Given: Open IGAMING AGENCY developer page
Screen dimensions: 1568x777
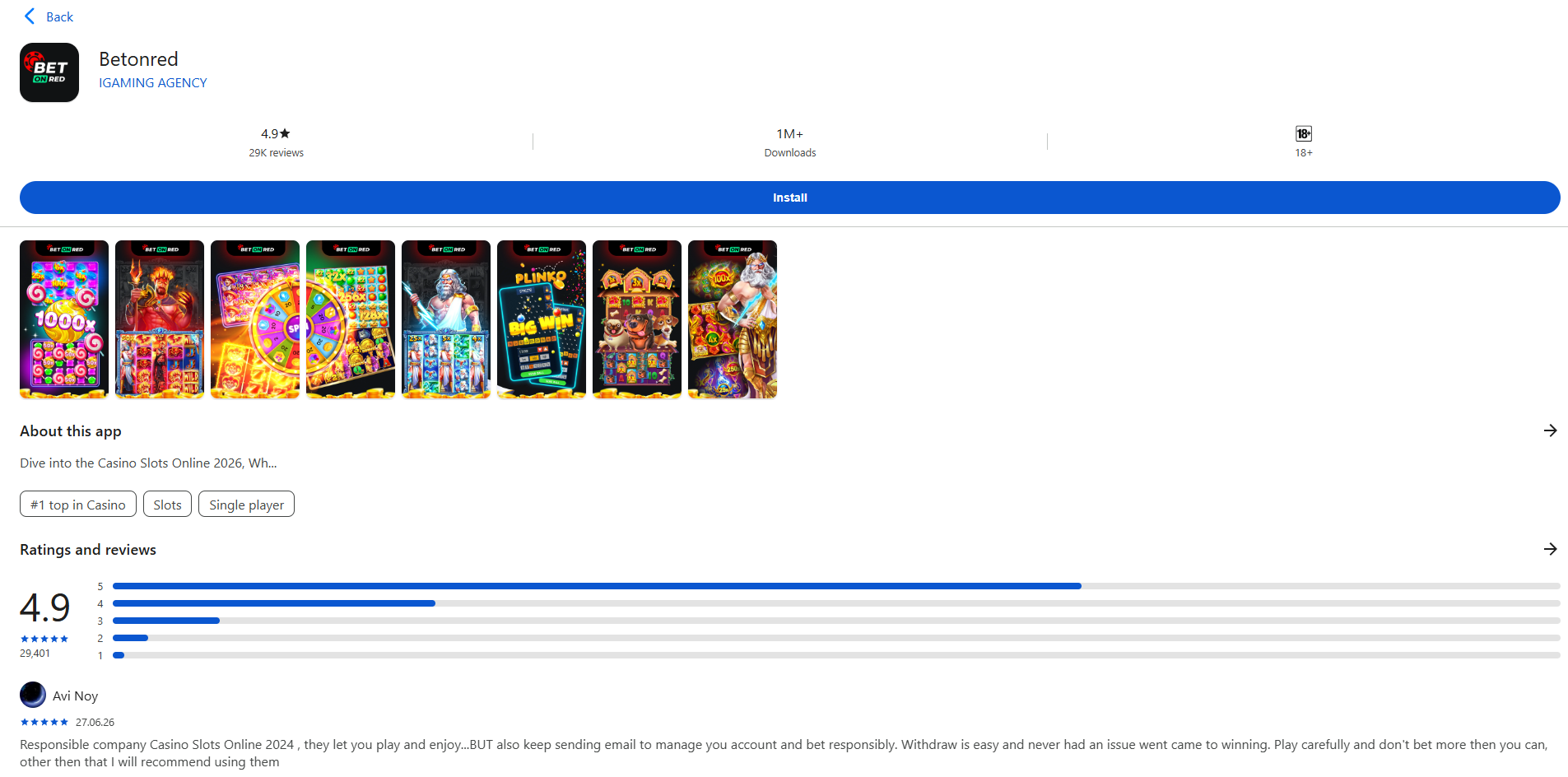Looking at the screenshot, I should 153,83.
